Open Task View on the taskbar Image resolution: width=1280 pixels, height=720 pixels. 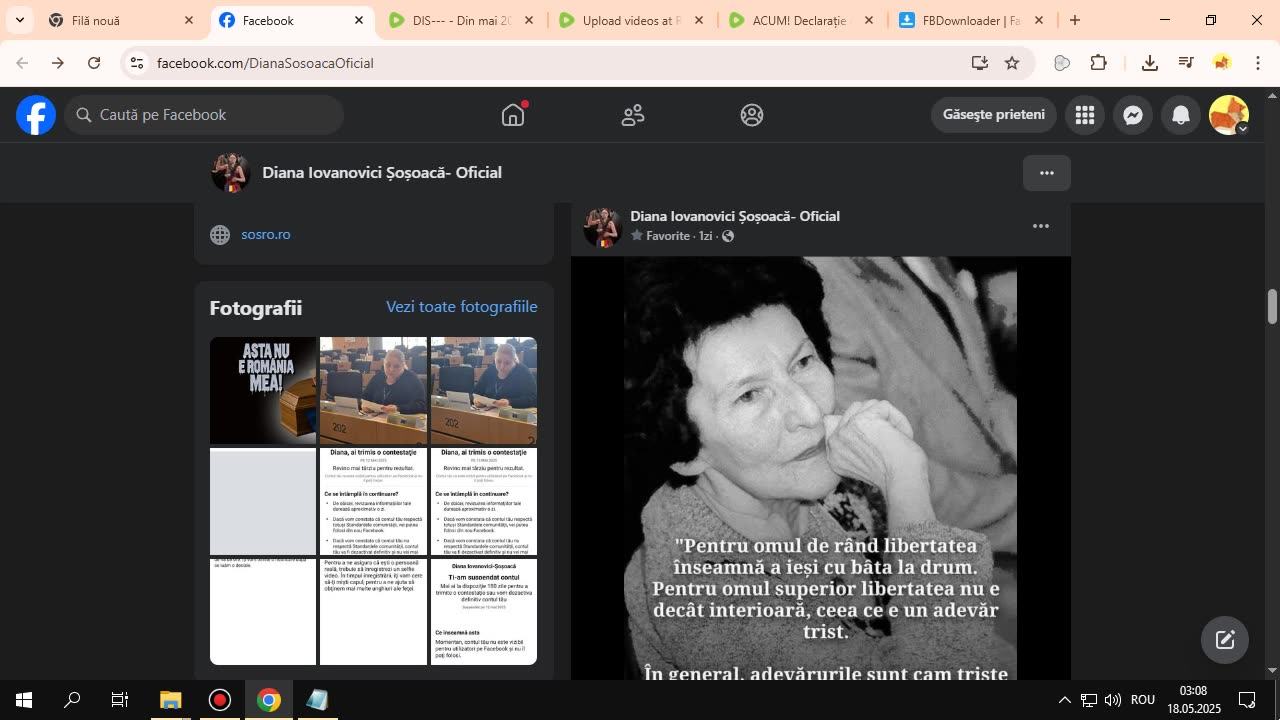pyautogui.click(x=120, y=700)
